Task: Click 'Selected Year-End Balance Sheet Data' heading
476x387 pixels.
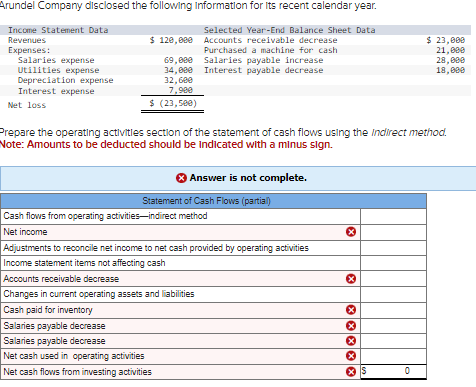Action: coord(290,30)
